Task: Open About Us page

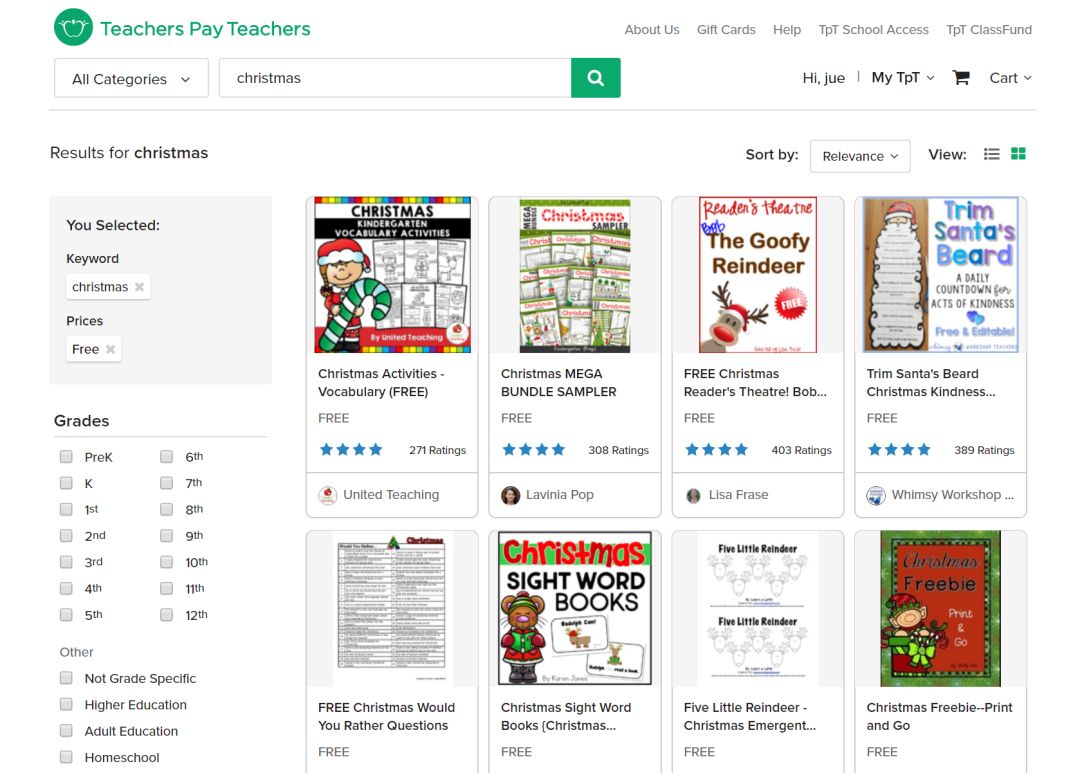Action: (x=652, y=30)
